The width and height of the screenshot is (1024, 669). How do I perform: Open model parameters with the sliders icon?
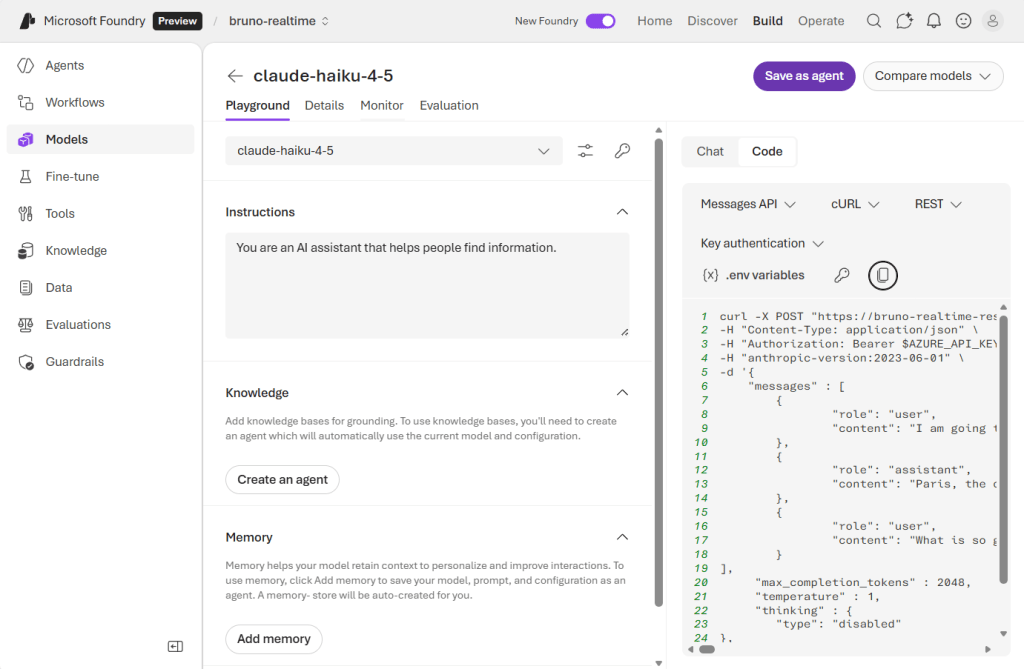(585, 150)
